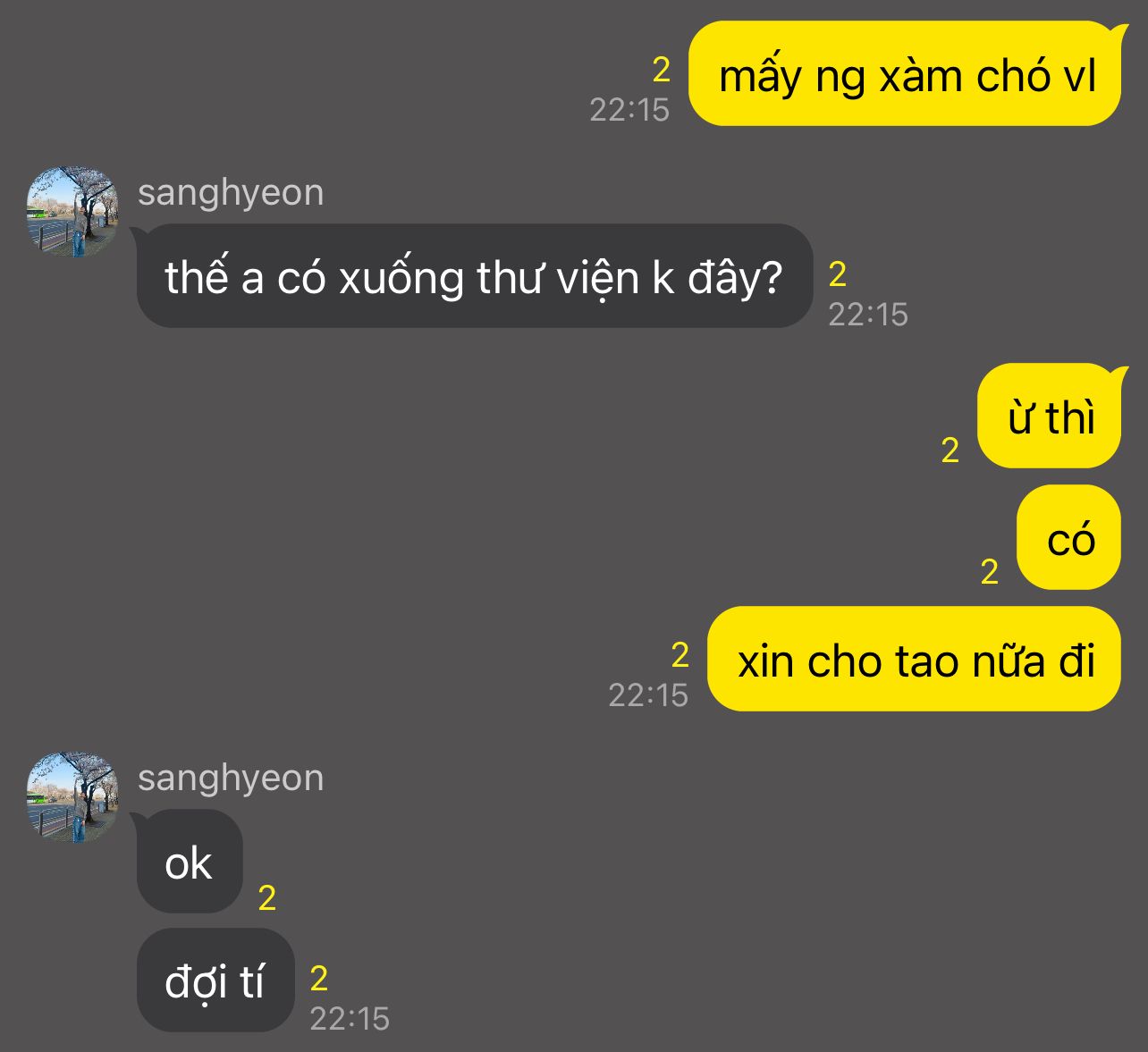Click unread count 2 beside 'có' bubble
Viewport: 1148px width, 1052px height.
[x=990, y=572]
